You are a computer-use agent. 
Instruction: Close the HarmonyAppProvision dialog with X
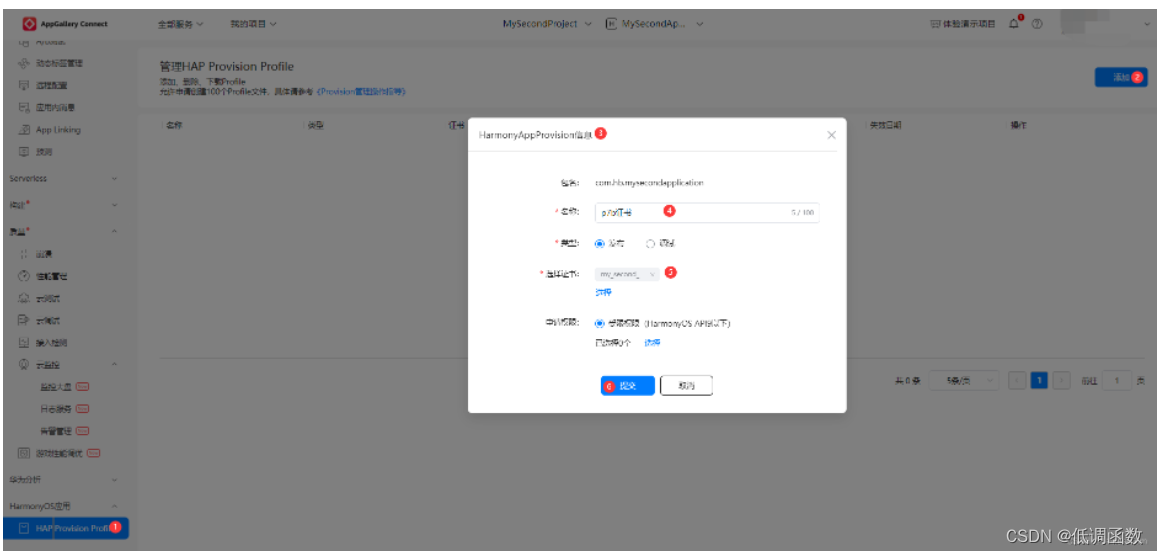point(832,135)
